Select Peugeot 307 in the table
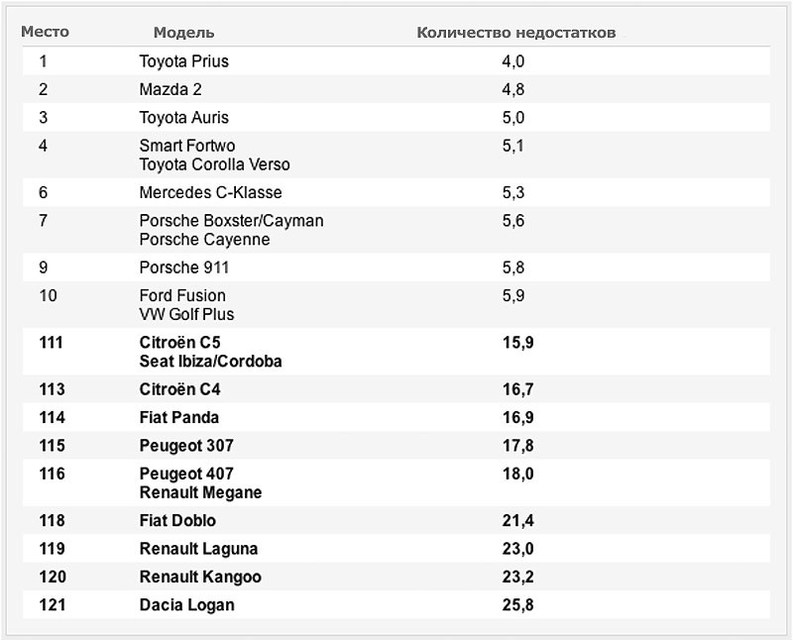Image resolution: width=793 pixels, height=640 pixels. (186, 446)
